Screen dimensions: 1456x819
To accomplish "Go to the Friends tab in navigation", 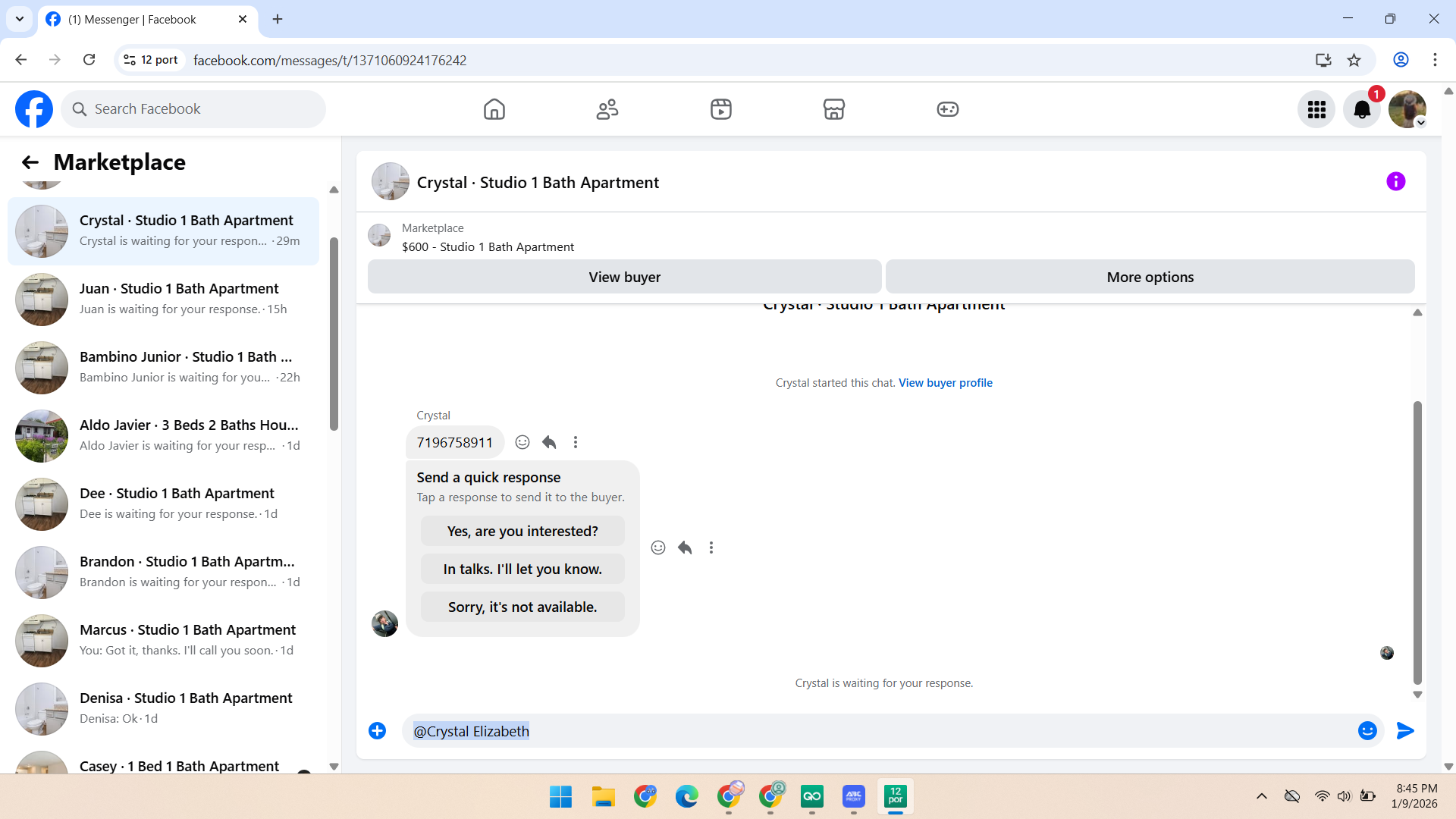I will click(607, 109).
